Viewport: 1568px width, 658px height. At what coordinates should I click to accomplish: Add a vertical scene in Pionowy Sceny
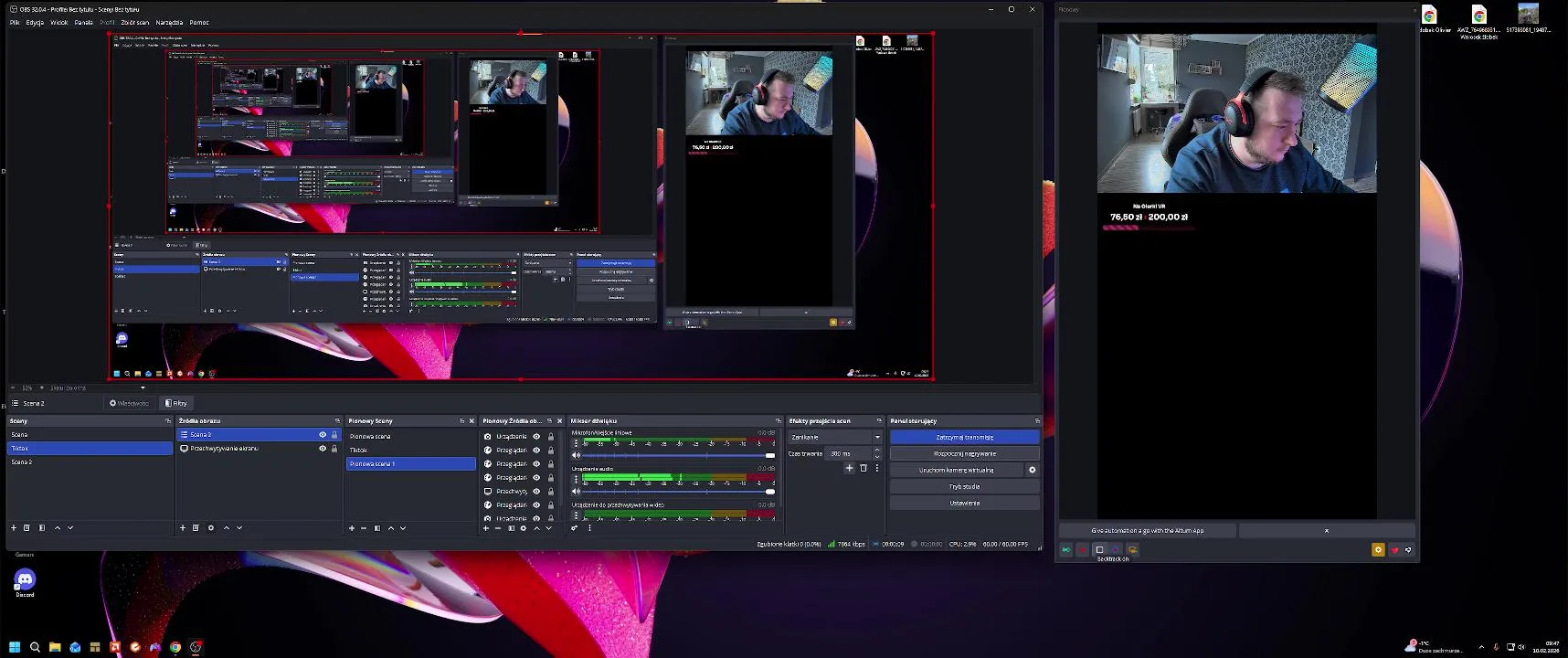(x=352, y=527)
